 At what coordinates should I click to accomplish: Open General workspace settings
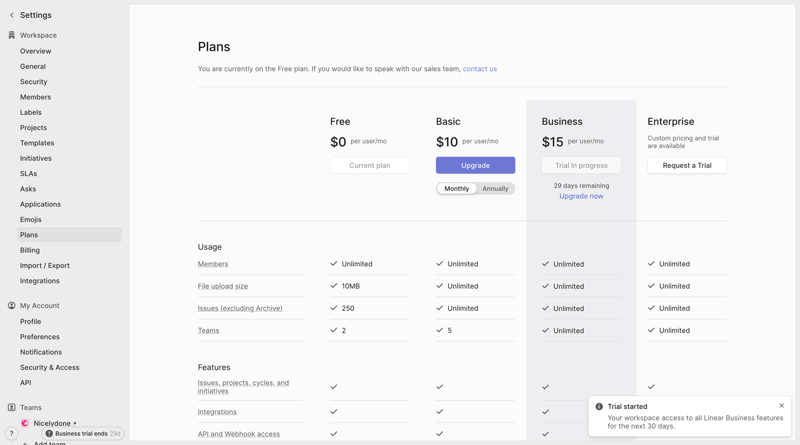tap(33, 66)
